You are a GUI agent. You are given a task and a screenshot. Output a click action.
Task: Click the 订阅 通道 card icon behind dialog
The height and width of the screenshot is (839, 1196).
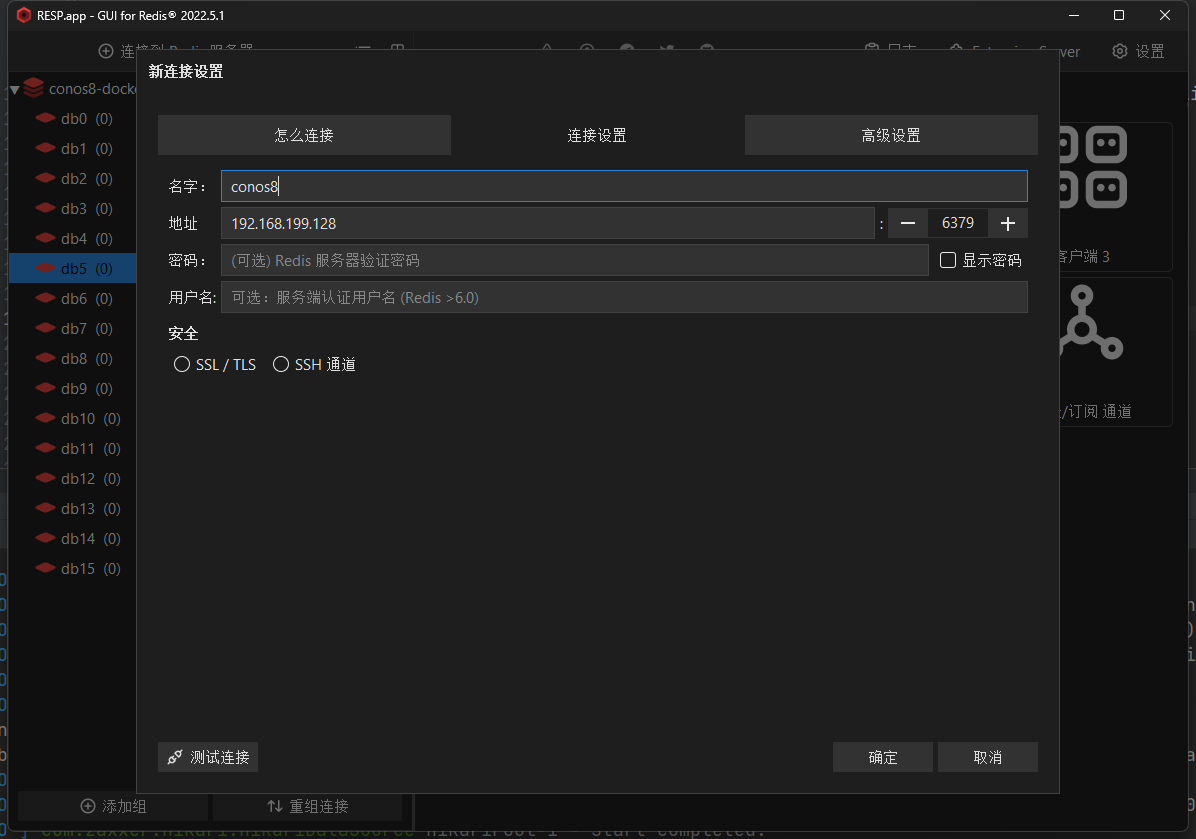pos(1092,323)
